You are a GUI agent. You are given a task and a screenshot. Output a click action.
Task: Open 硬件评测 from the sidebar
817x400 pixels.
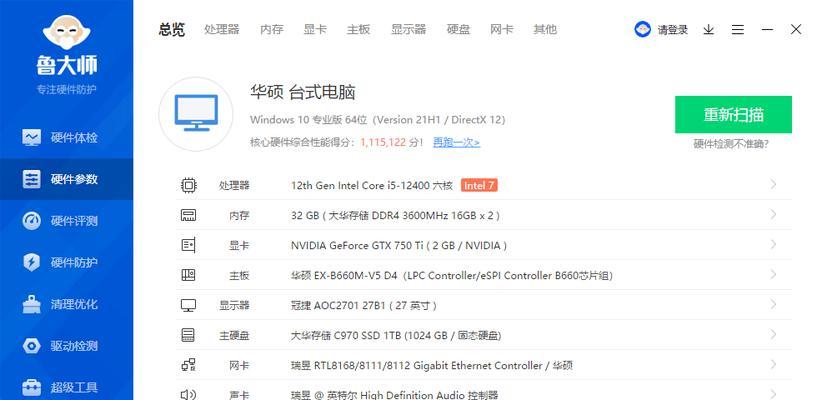click(67, 221)
